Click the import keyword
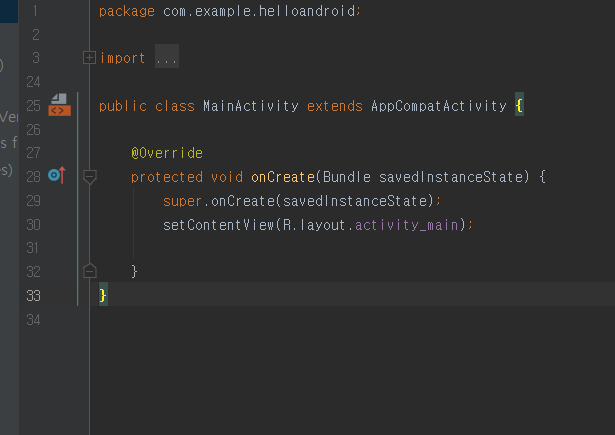615x435 pixels. coord(123,58)
